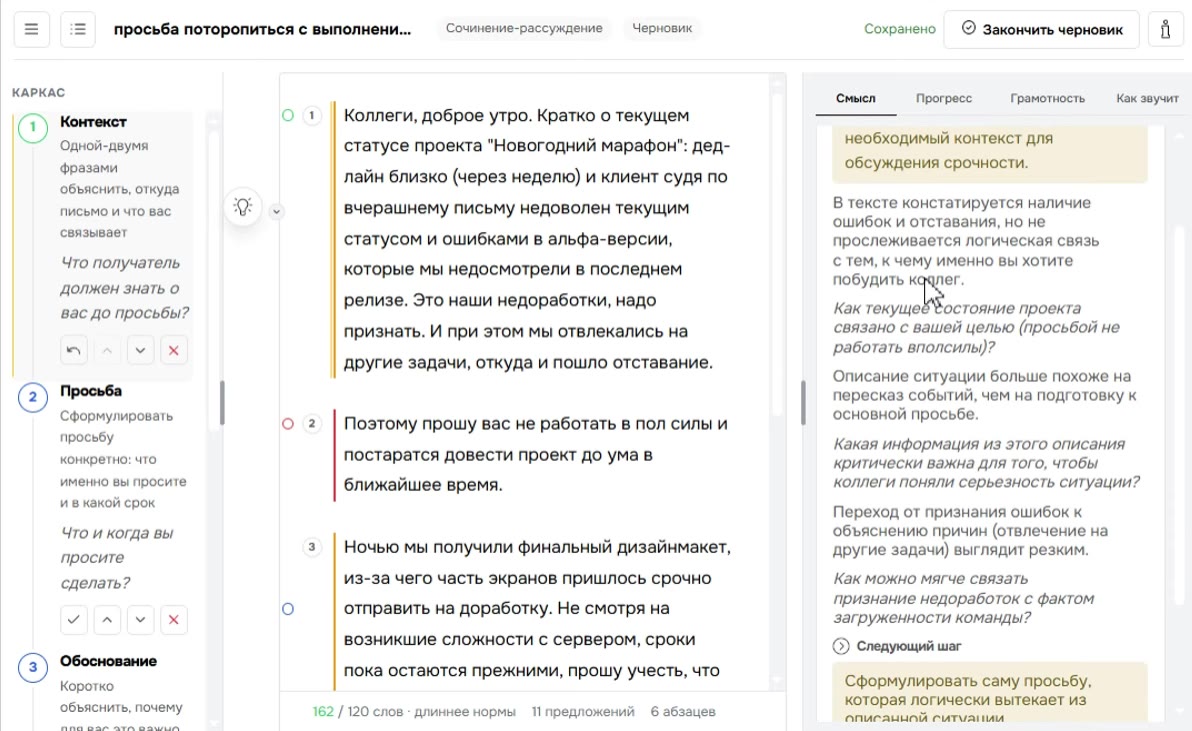This screenshot has height=731, width=1192.
Task: Delete the Просьба step
Action: pos(174,620)
